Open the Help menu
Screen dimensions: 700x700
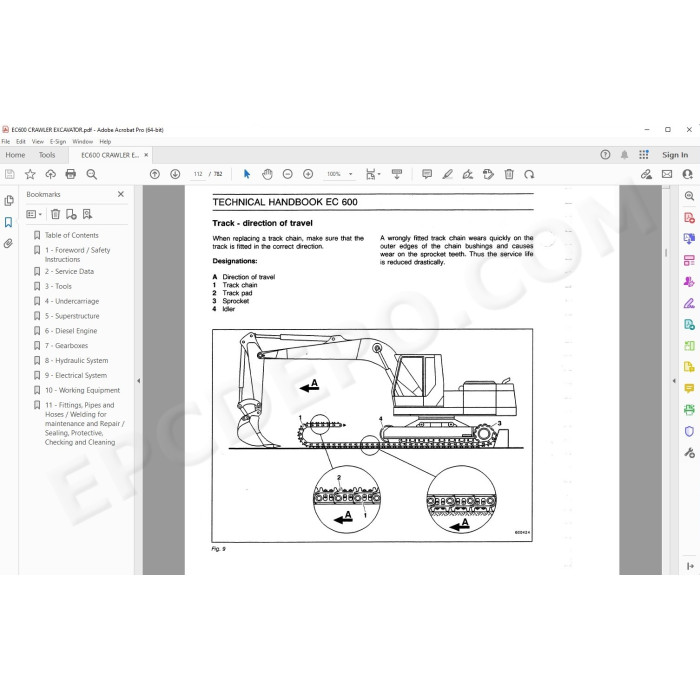click(x=105, y=142)
